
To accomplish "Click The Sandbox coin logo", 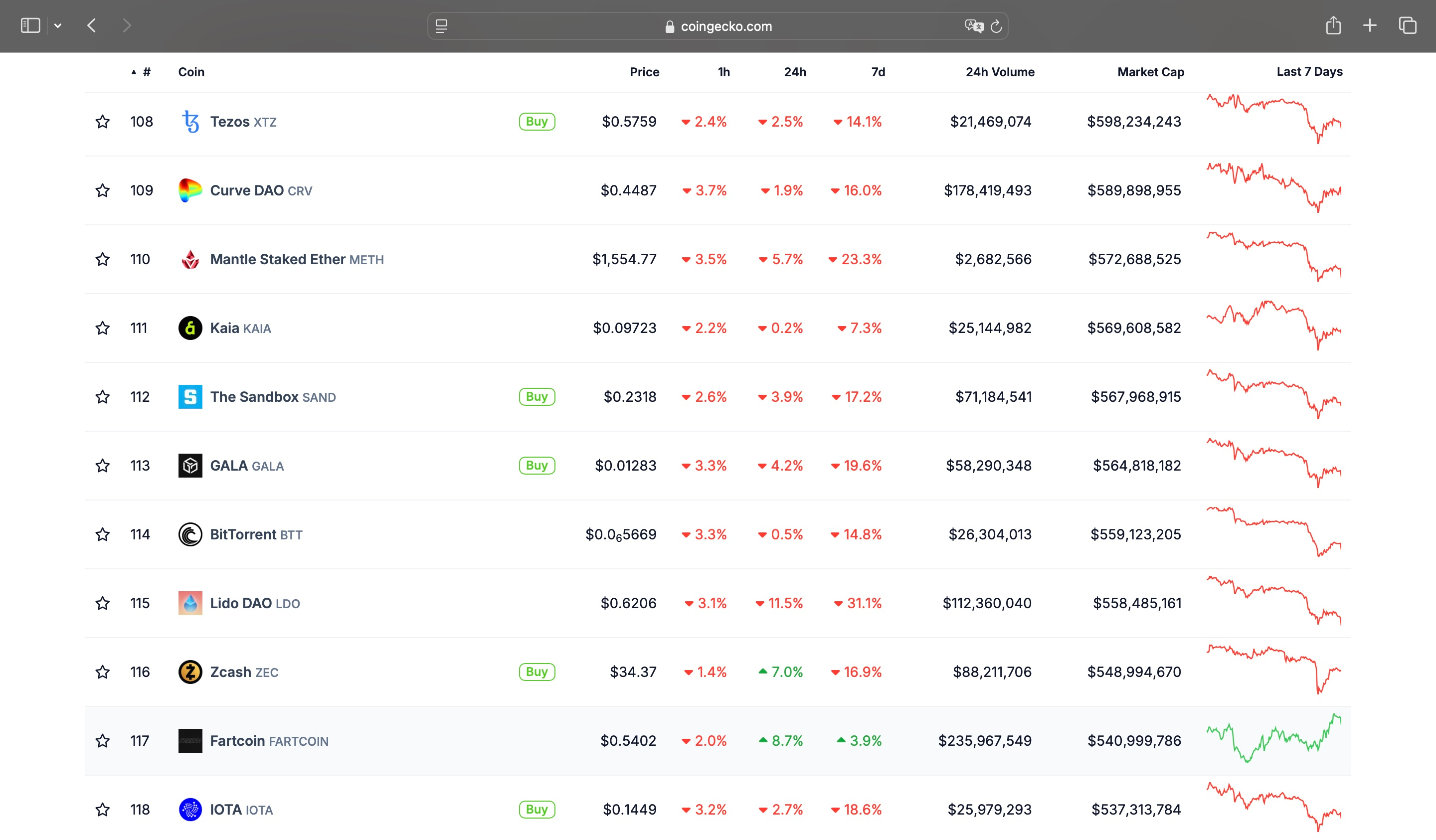I will click(190, 397).
